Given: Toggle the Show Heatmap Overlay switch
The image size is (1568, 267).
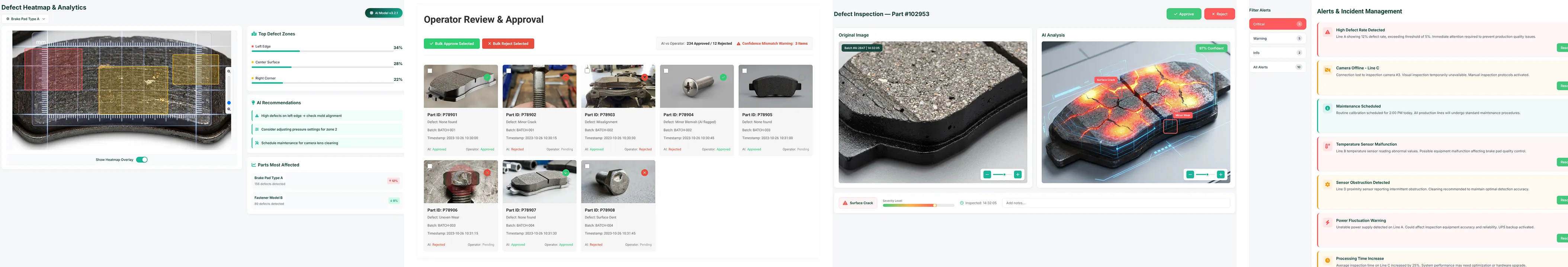Looking at the screenshot, I should coord(142,160).
